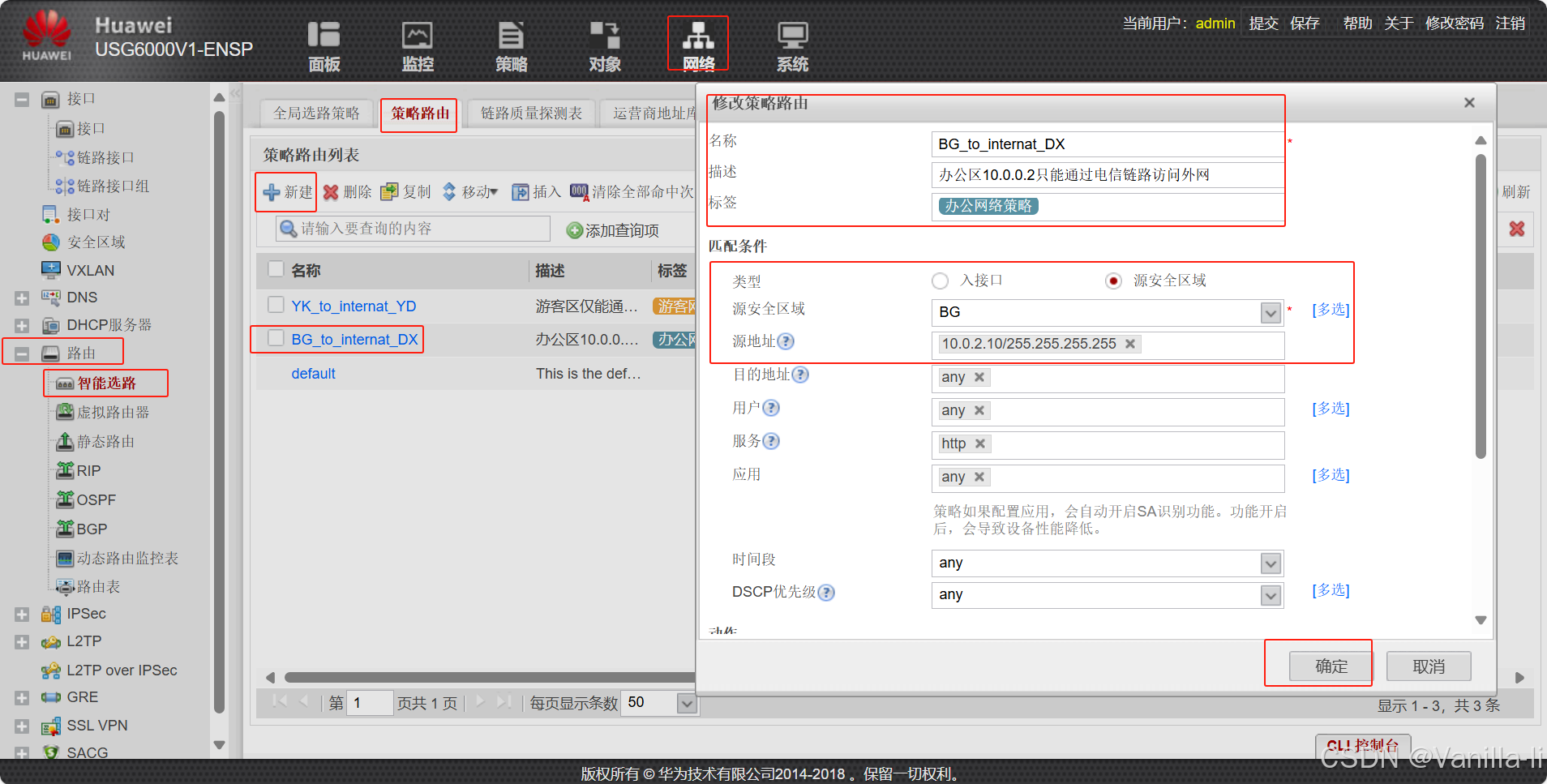Switch to the 全局选路策略 tab

pyautogui.click(x=316, y=114)
